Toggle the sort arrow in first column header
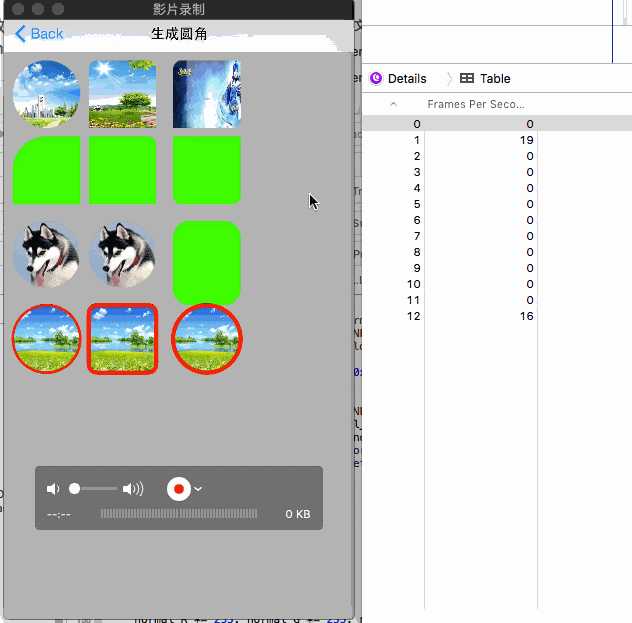Screen dimensions: 632x623 click(393, 104)
